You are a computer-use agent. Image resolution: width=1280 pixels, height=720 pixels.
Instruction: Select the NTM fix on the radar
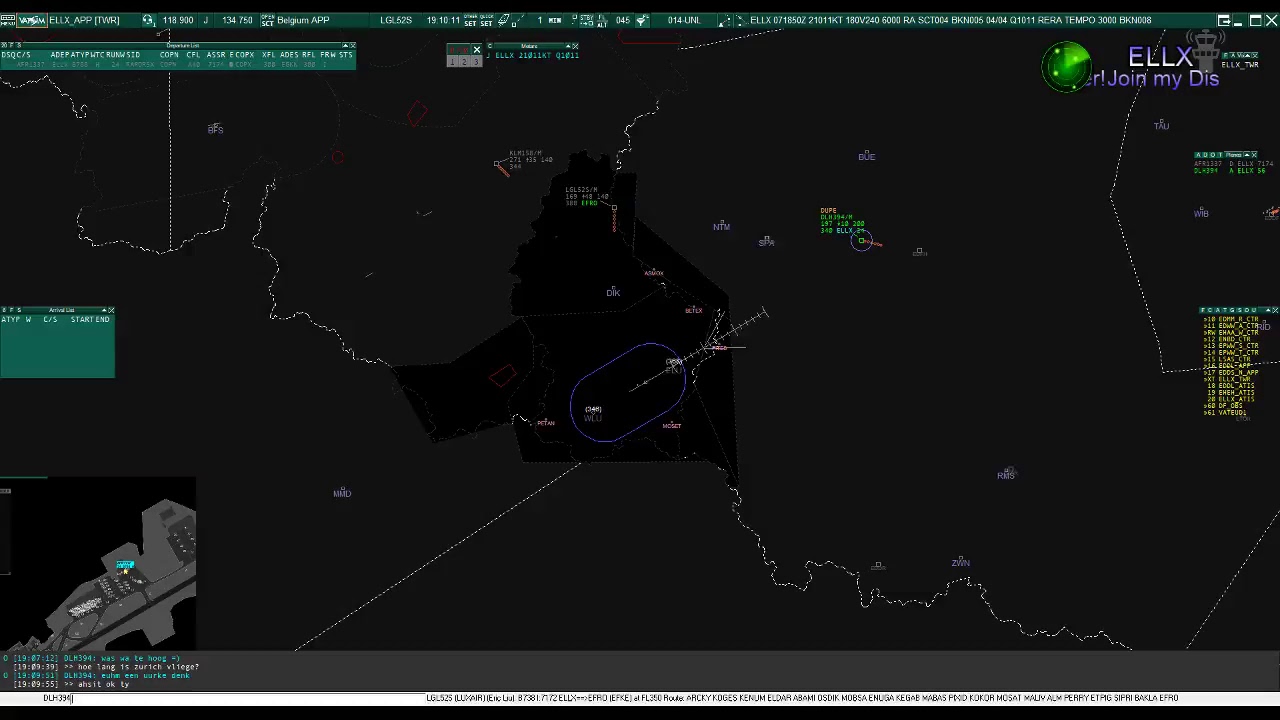pos(721,227)
